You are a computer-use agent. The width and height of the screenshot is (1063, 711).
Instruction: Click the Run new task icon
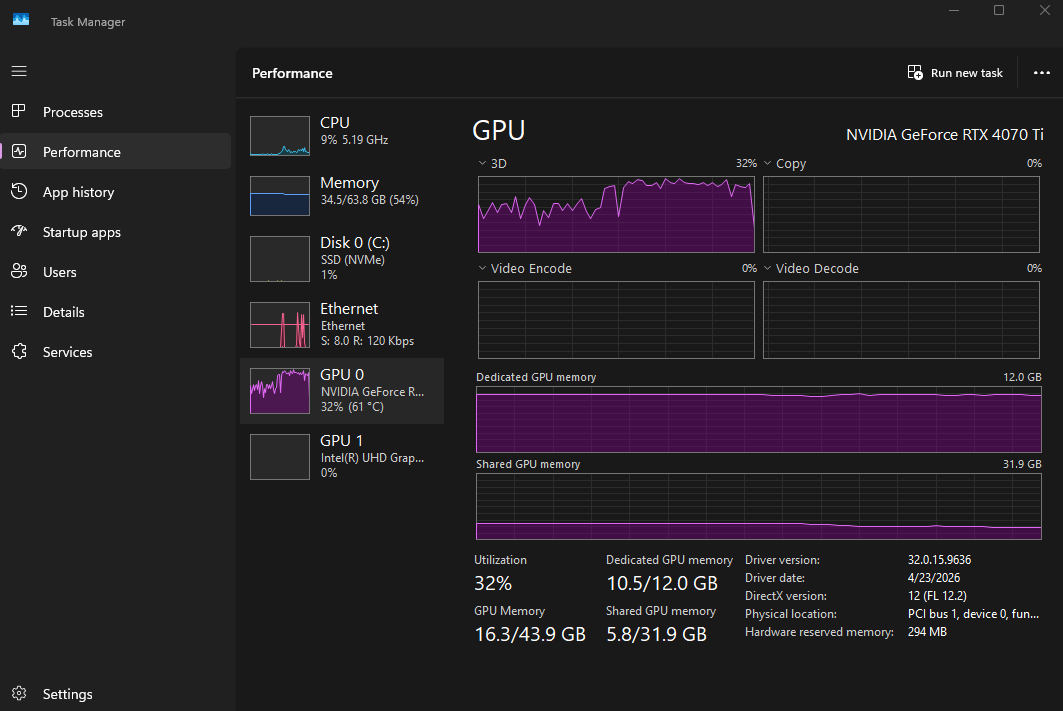pos(915,73)
